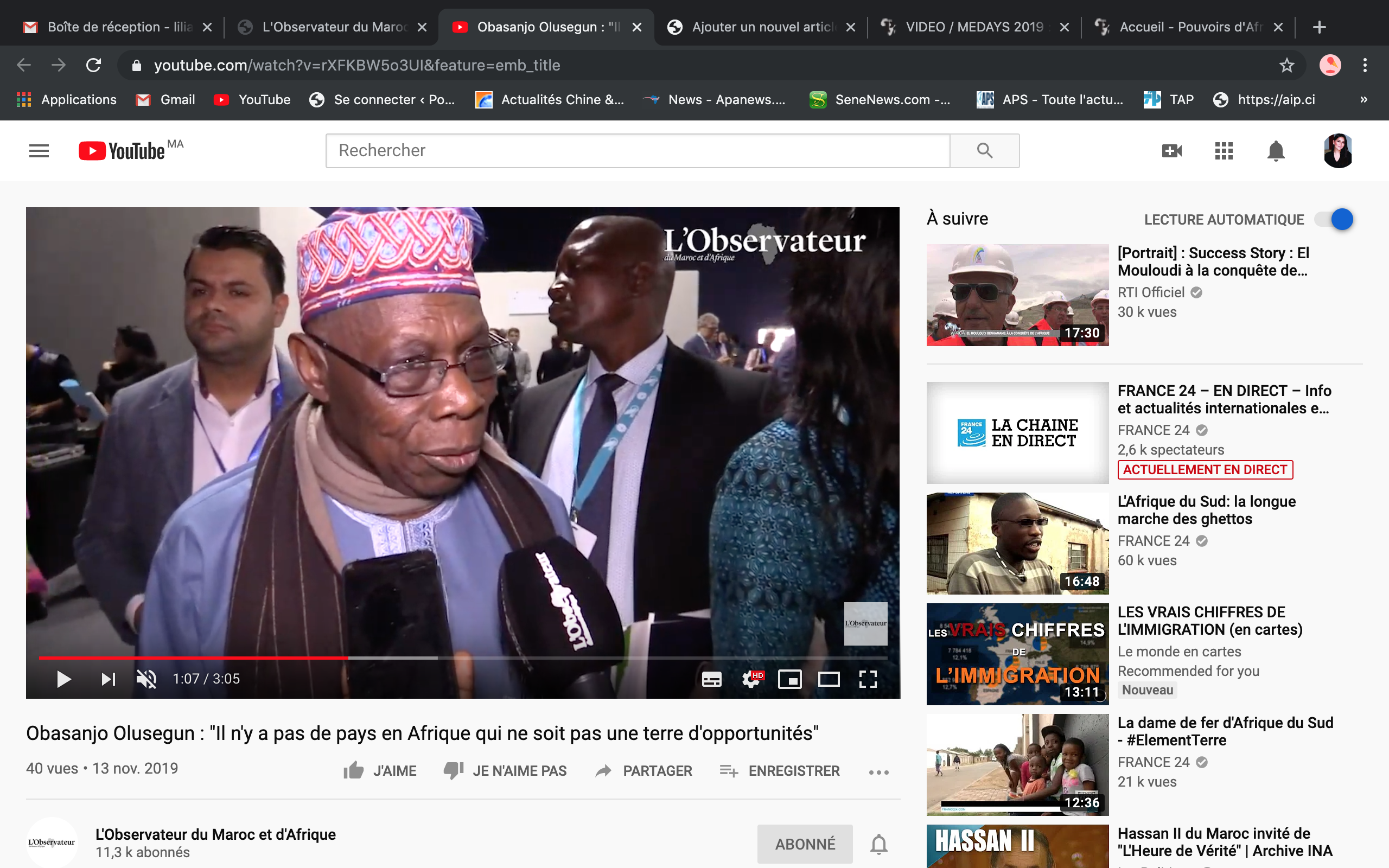Open Hassan II du Maroc video title
Viewport: 1389px width, 868px height.
tap(1225, 841)
